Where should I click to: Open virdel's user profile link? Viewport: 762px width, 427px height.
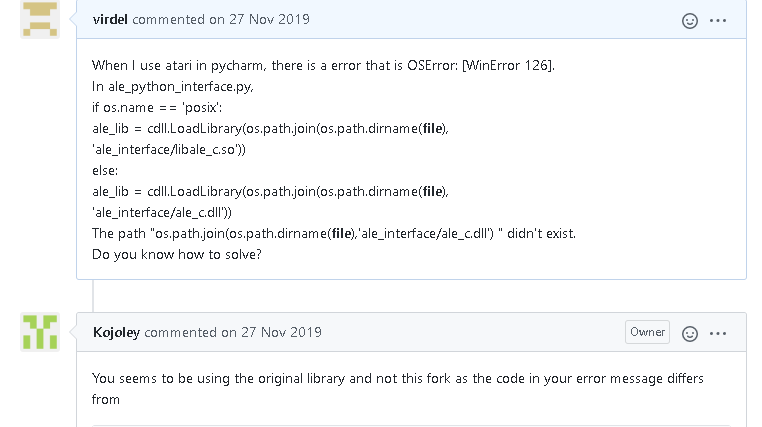pos(110,19)
